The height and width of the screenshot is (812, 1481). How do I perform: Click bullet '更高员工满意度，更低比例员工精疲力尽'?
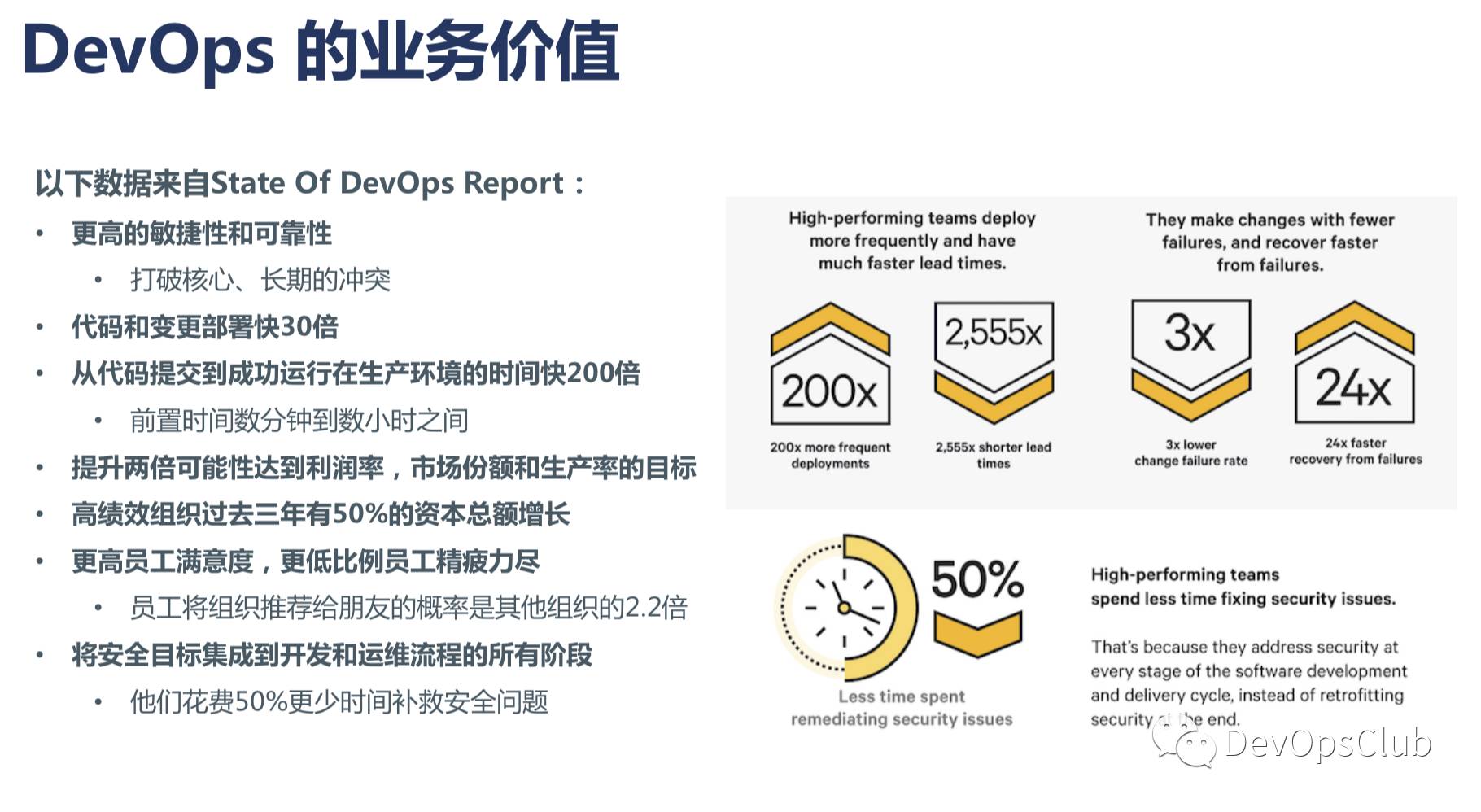(x=305, y=561)
